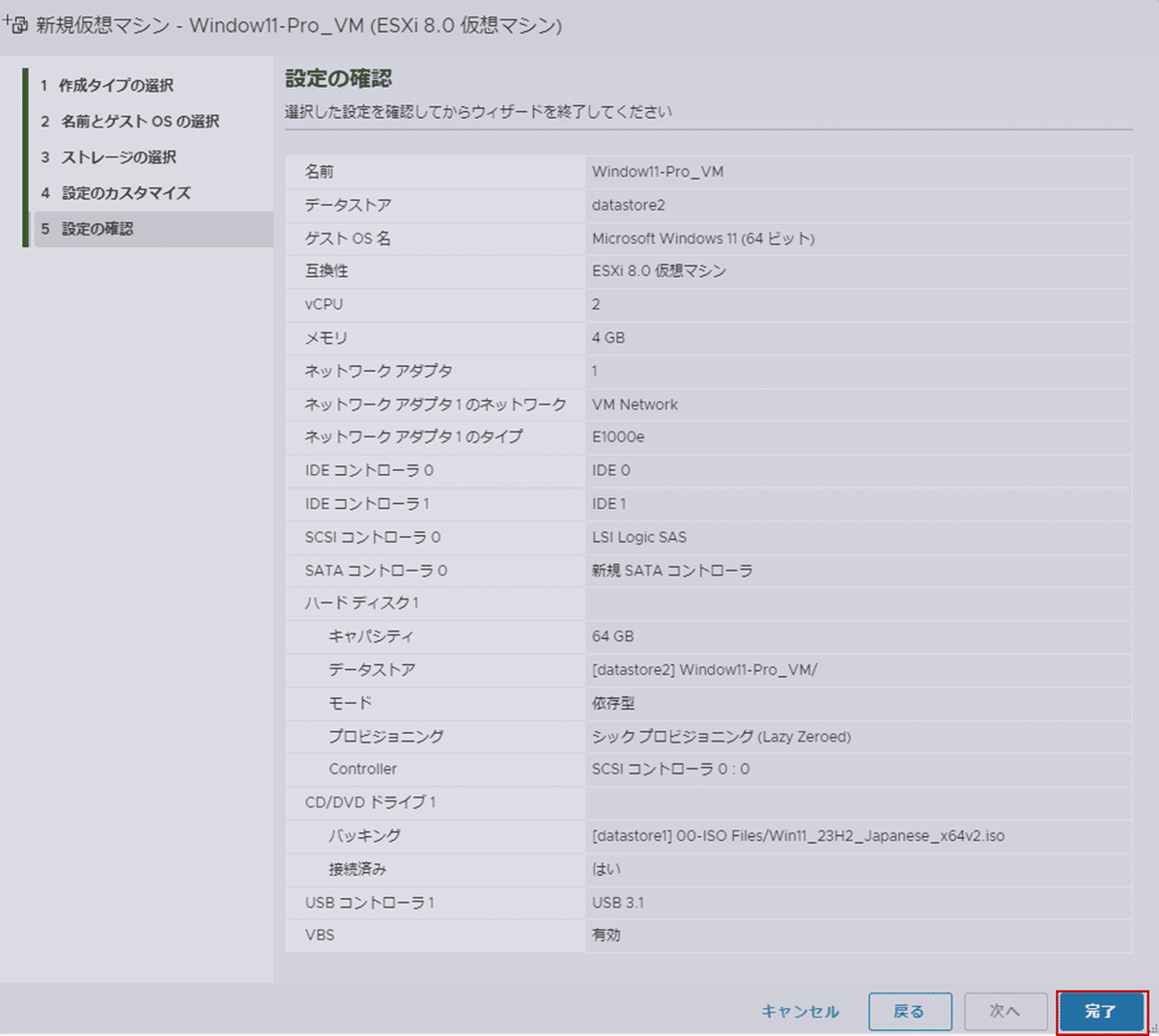Click the resize grip at the dialog corner
1159x1036 pixels.
tap(1151, 1029)
